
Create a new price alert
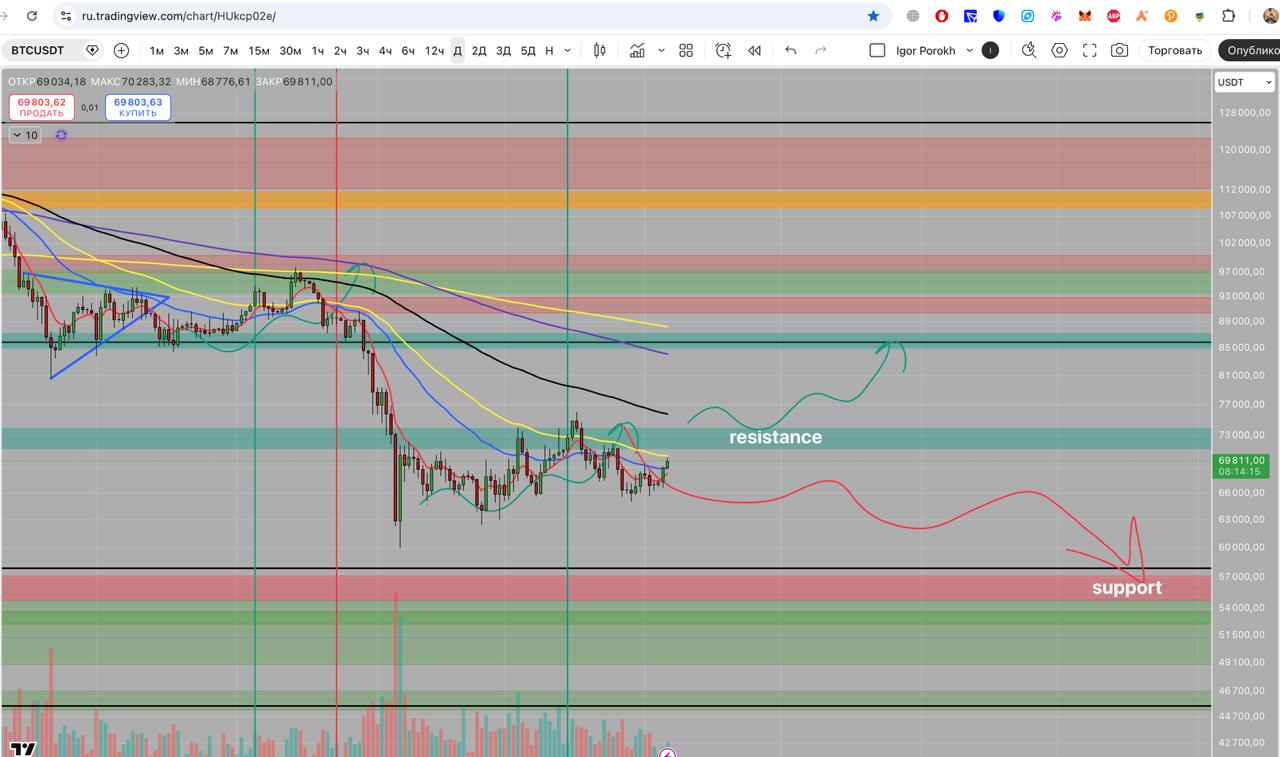pos(723,50)
